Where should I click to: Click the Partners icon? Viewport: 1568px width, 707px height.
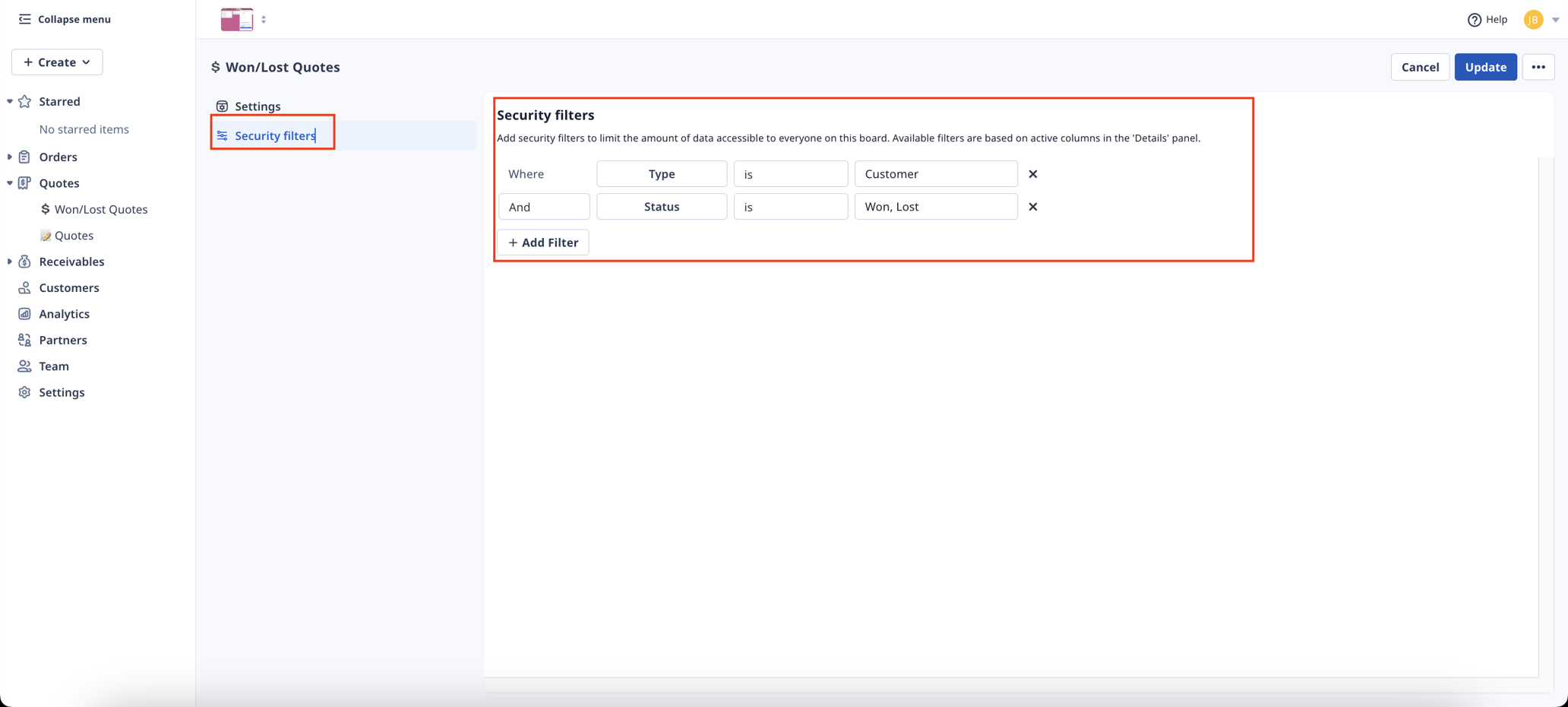[x=25, y=340]
